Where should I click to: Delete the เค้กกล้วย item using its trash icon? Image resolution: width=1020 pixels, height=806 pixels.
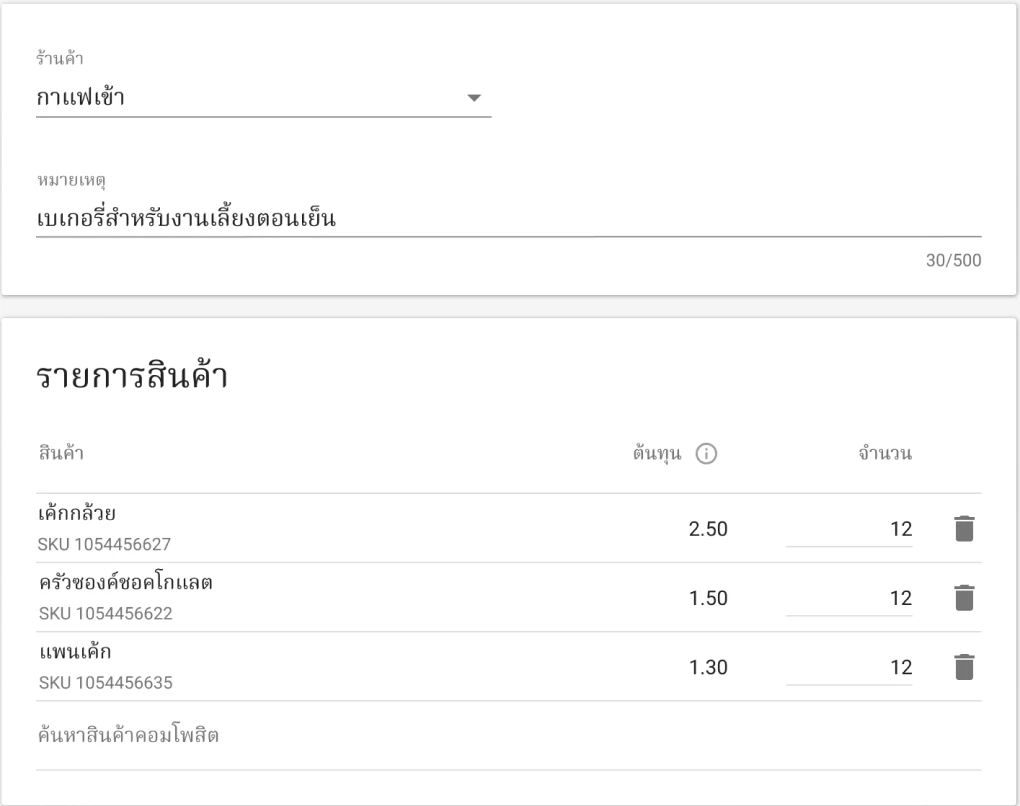click(x=963, y=528)
